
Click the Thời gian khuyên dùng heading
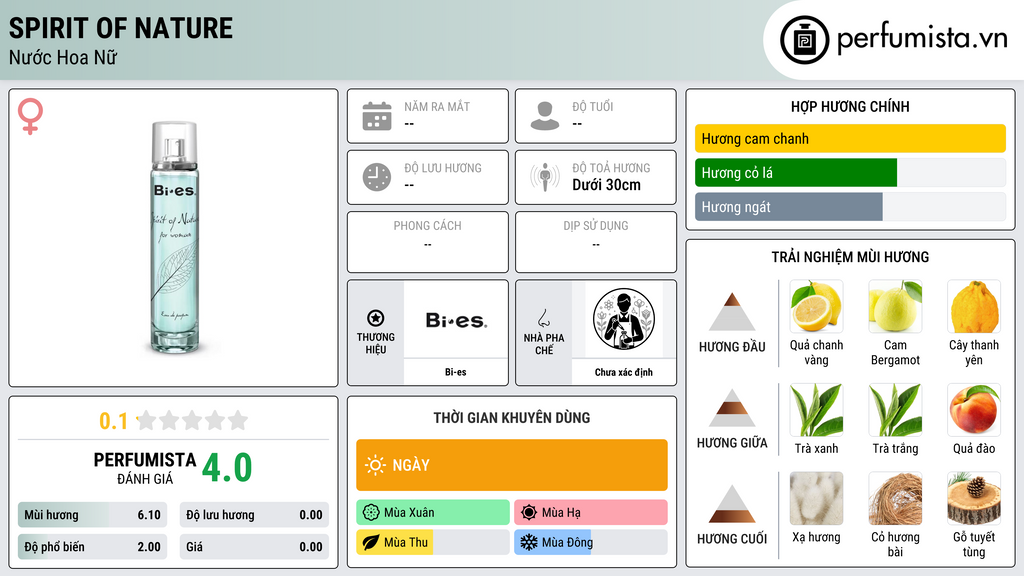coord(512,417)
